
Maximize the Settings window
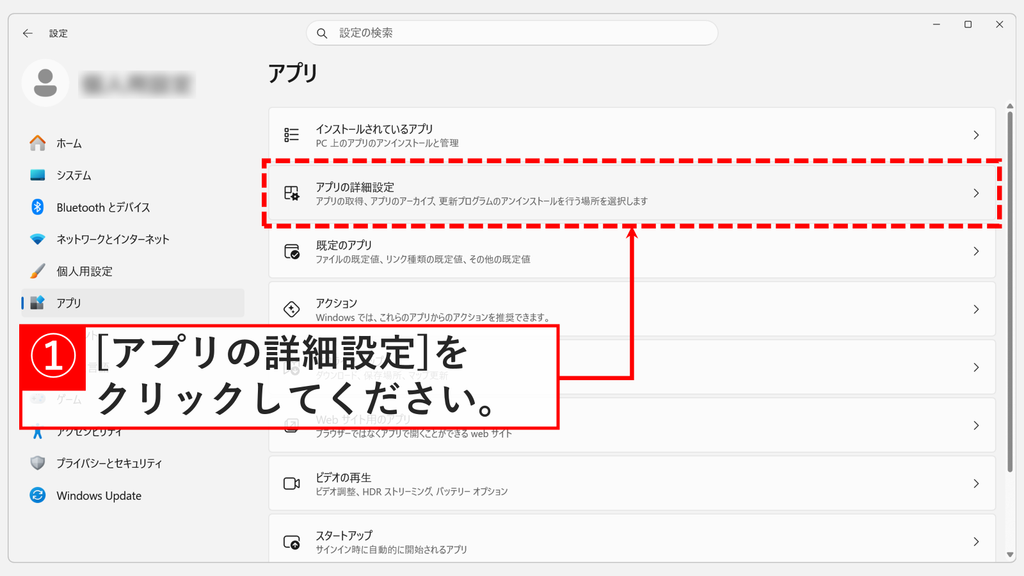(968, 24)
